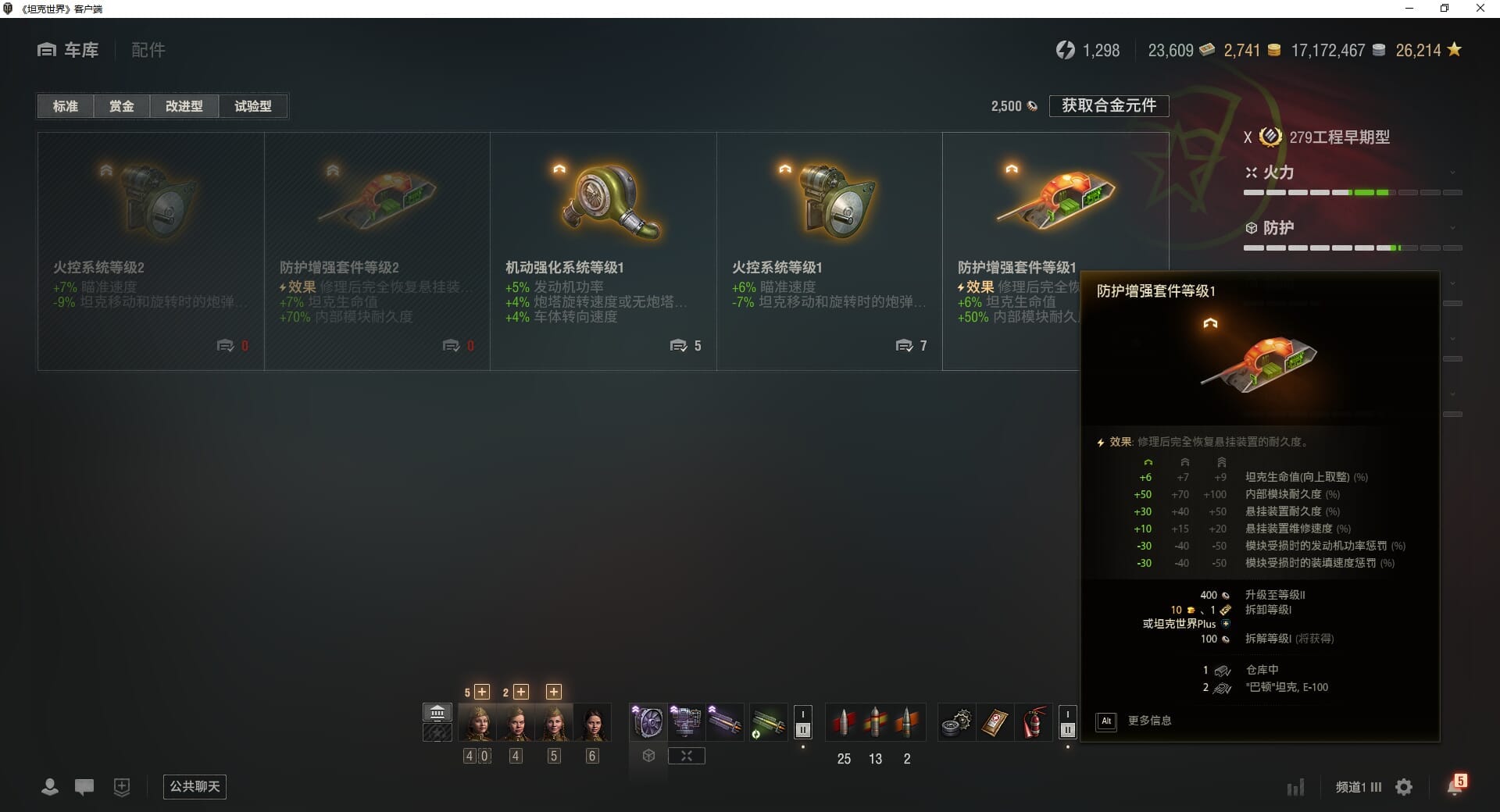Screen dimensions: 1500x812
Task: Add skill point to first crew member
Action: point(482,692)
